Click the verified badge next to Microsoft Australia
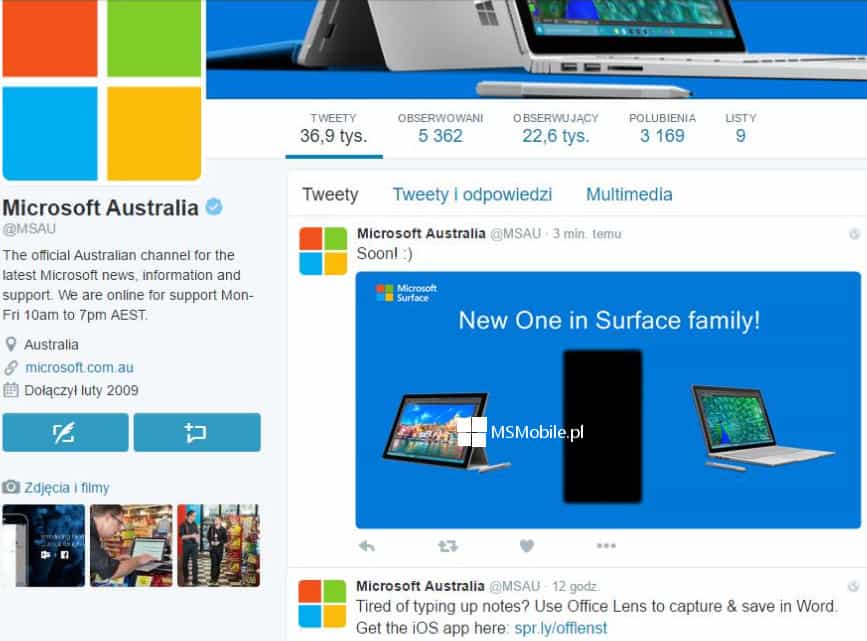This screenshot has height=641, width=867. pyautogui.click(x=214, y=207)
